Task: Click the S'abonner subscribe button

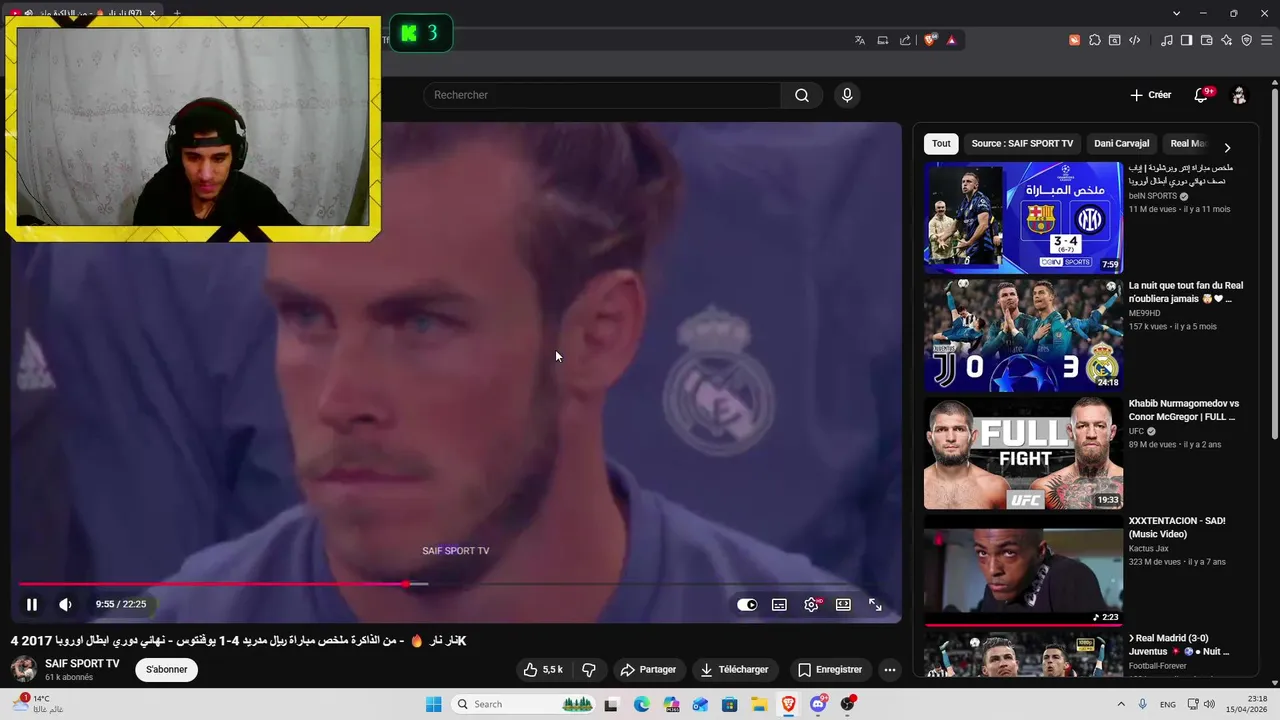Action: [167, 669]
